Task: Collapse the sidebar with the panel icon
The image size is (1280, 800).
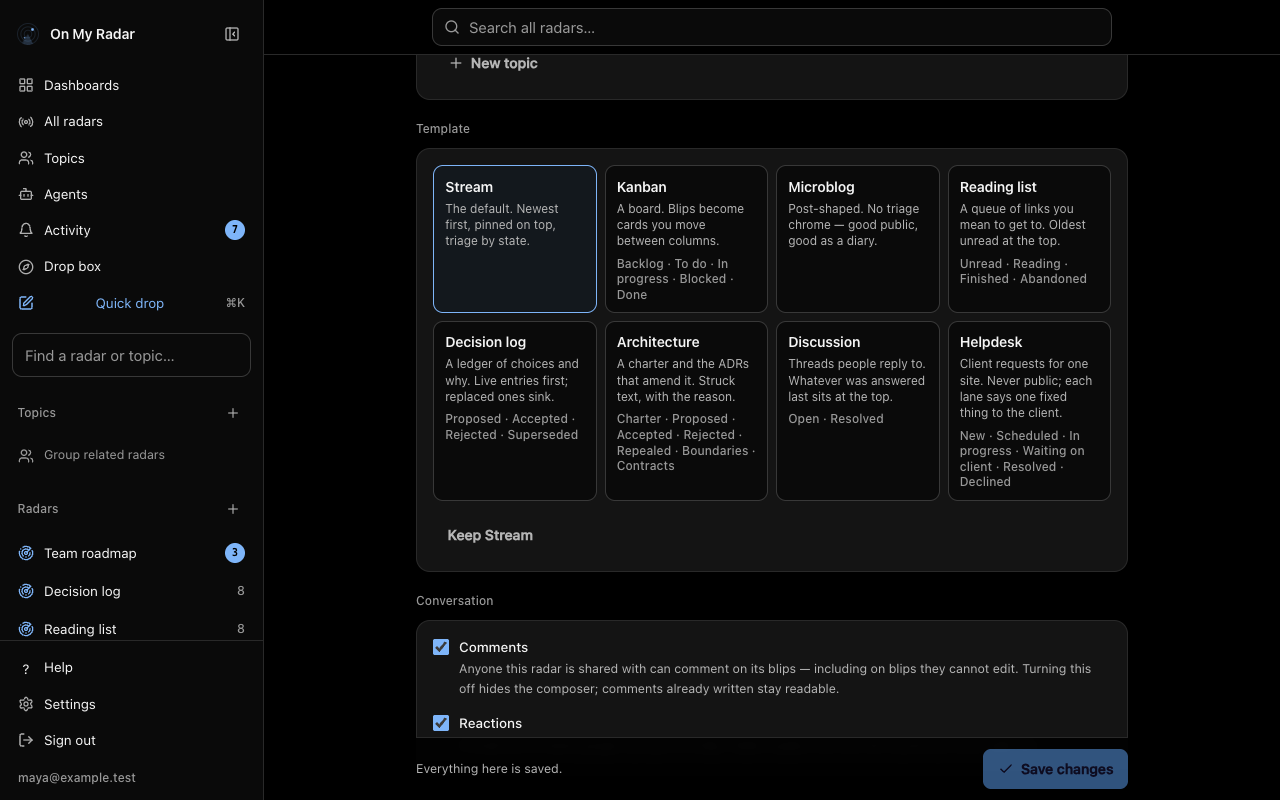Action: tap(232, 34)
